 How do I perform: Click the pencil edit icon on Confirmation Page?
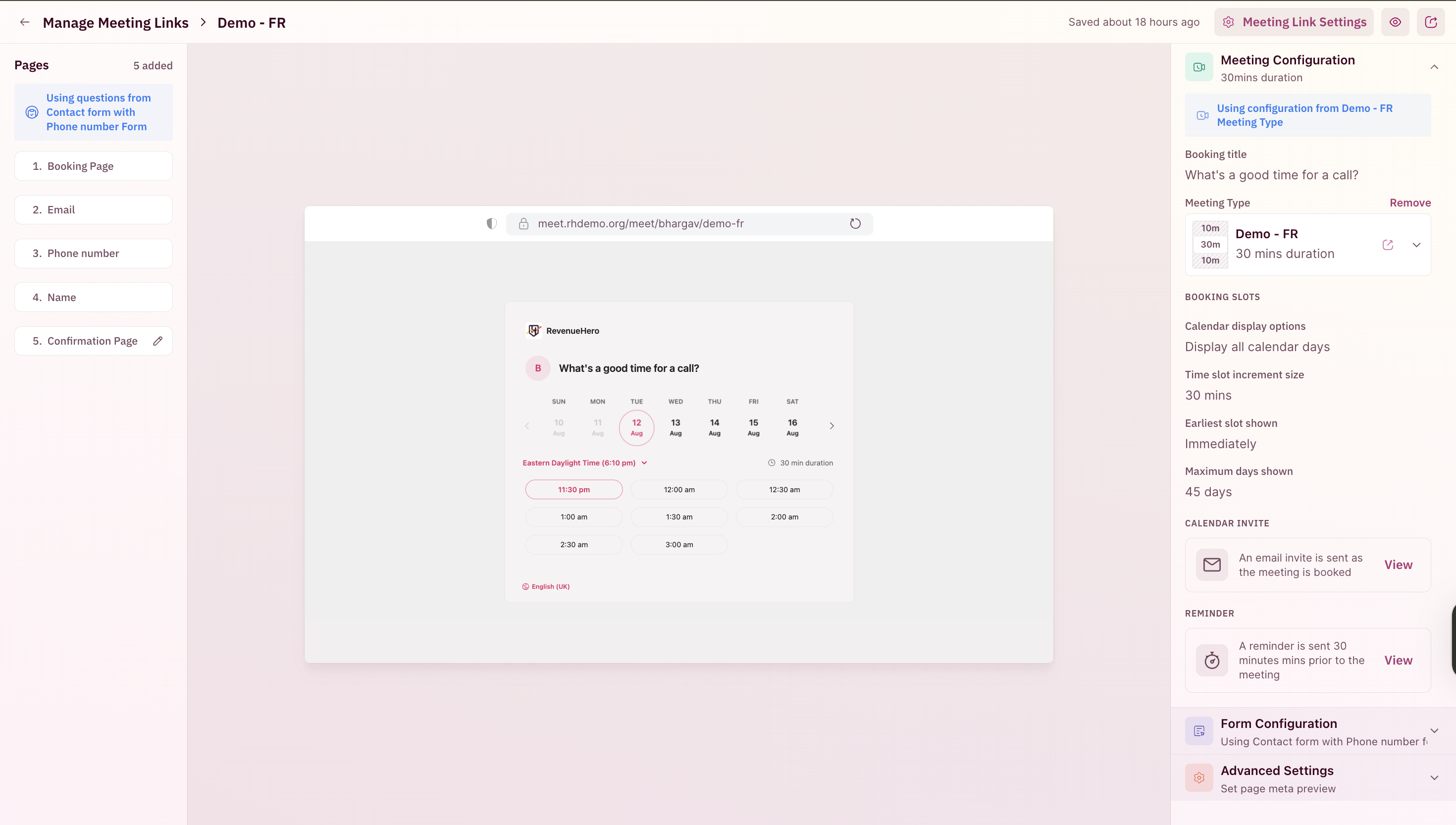coord(158,341)
